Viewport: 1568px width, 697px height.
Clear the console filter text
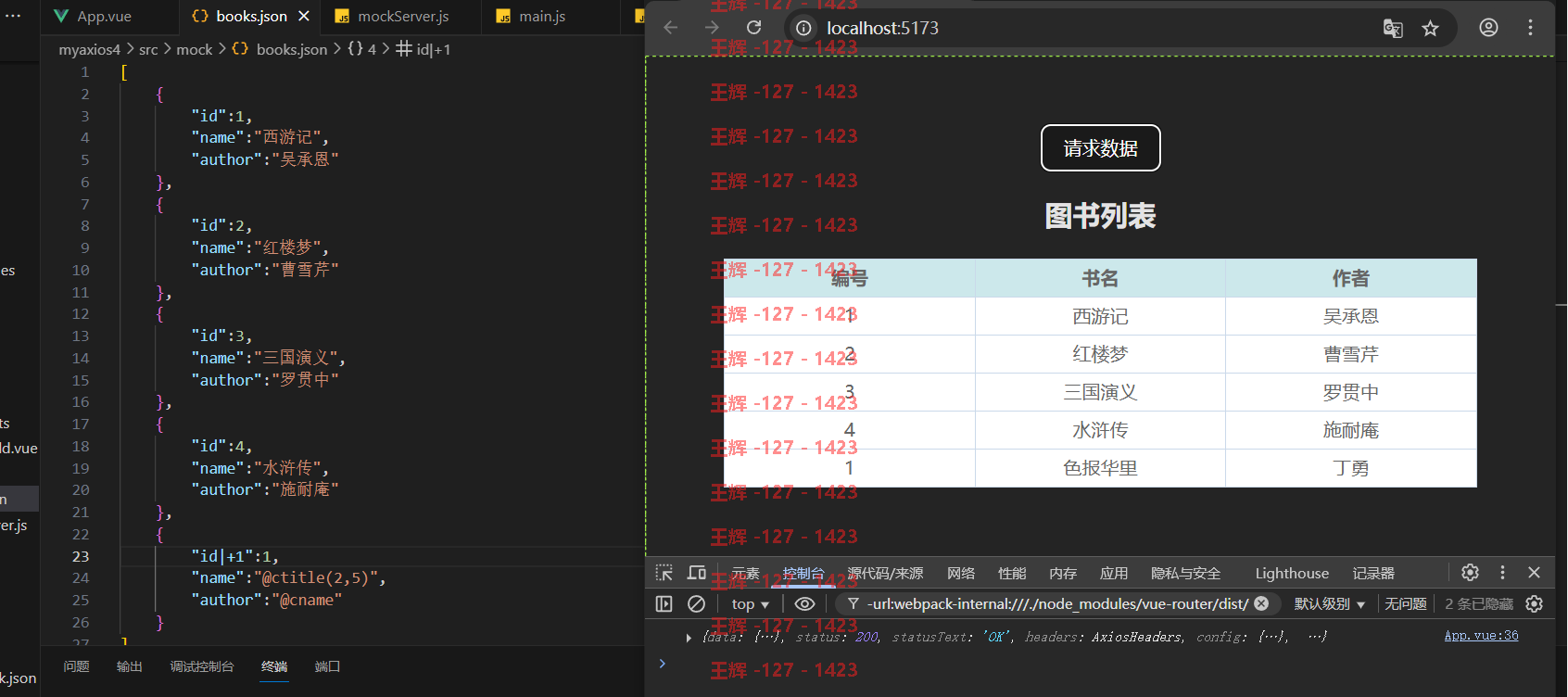pyautogui.click(x=1261, y=603)
